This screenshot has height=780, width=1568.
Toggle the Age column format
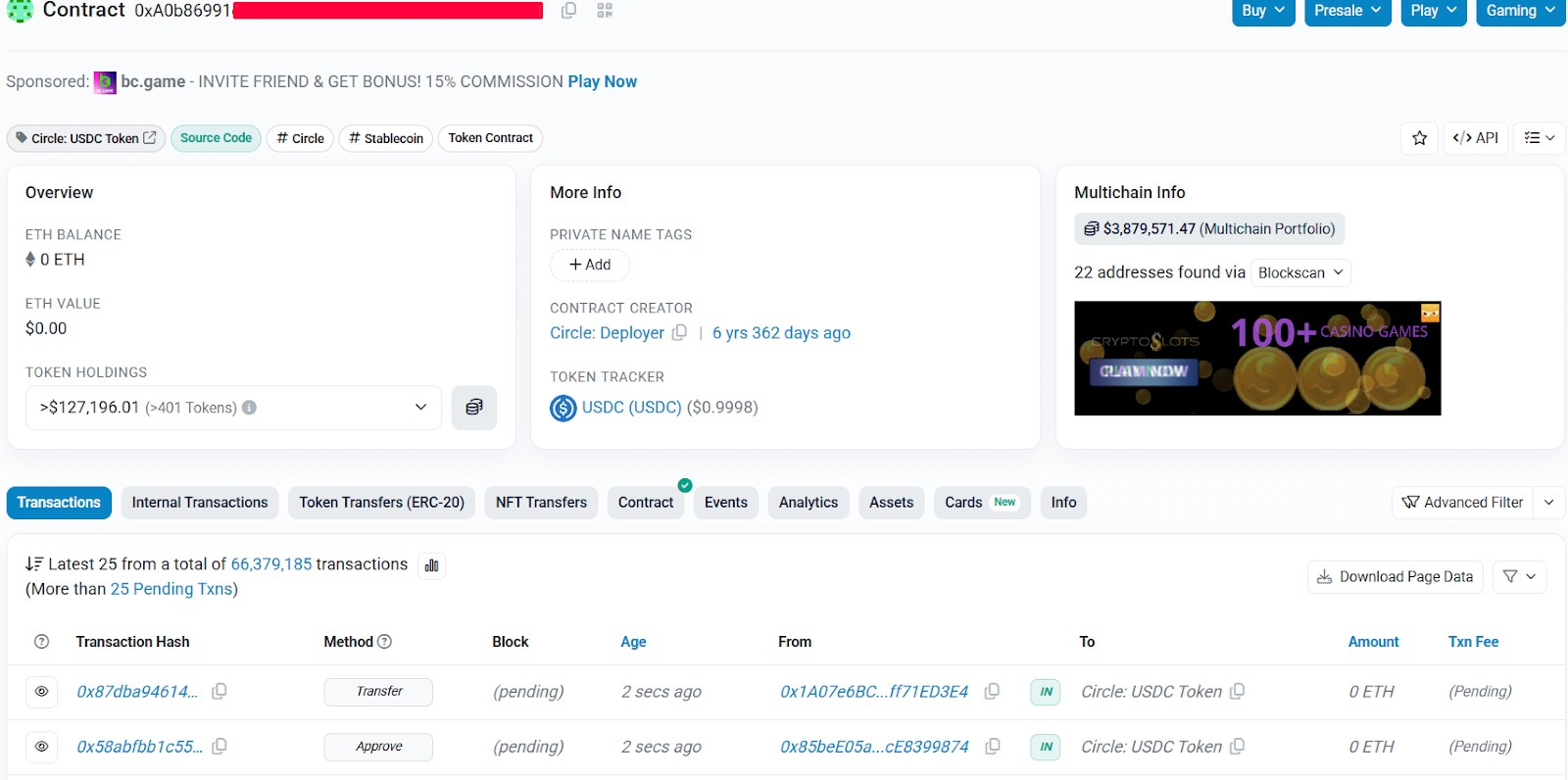(x=633, y=642)
